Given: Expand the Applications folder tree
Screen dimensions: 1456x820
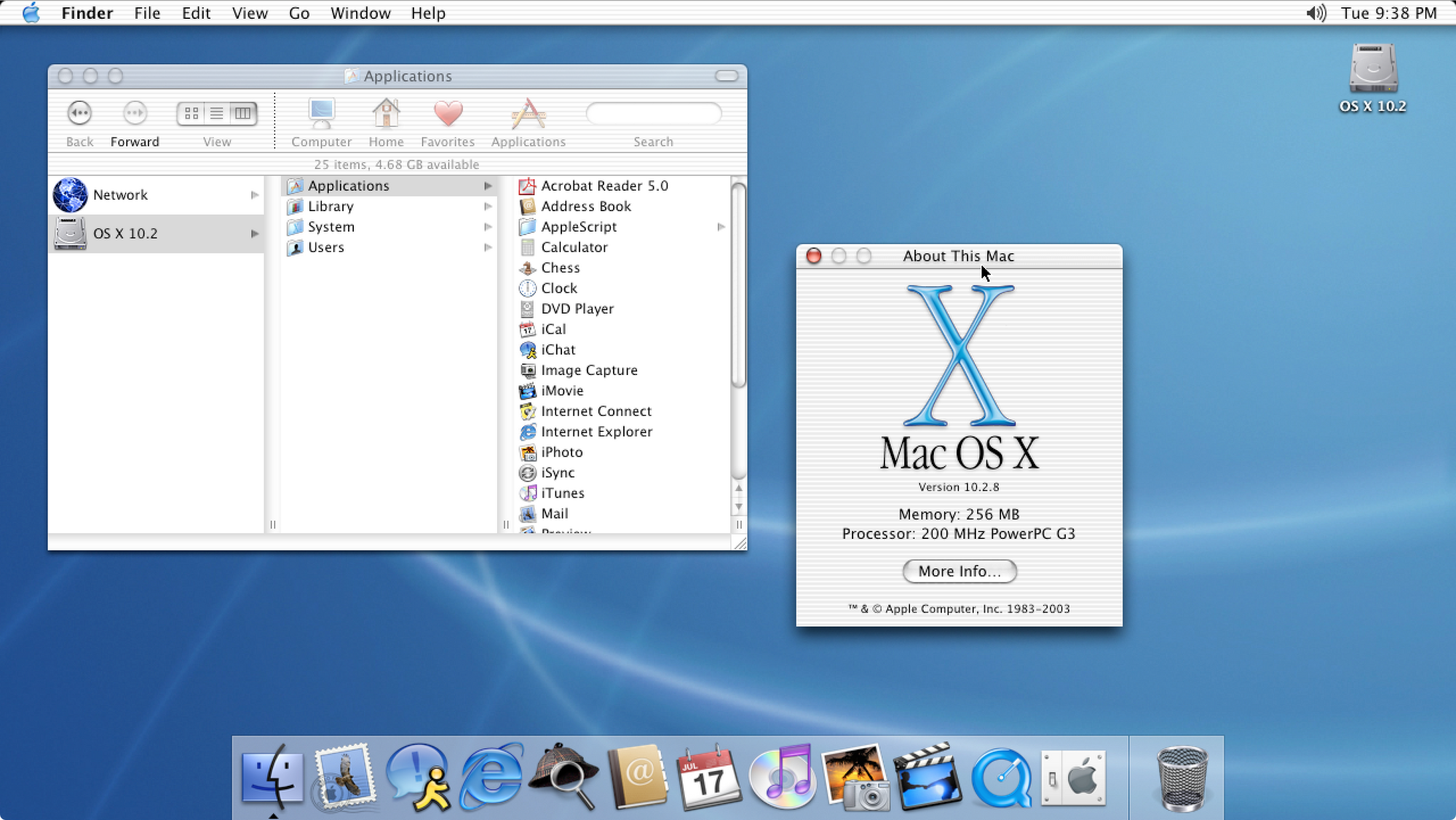Looking at the screenshot, I should [488, 186].
